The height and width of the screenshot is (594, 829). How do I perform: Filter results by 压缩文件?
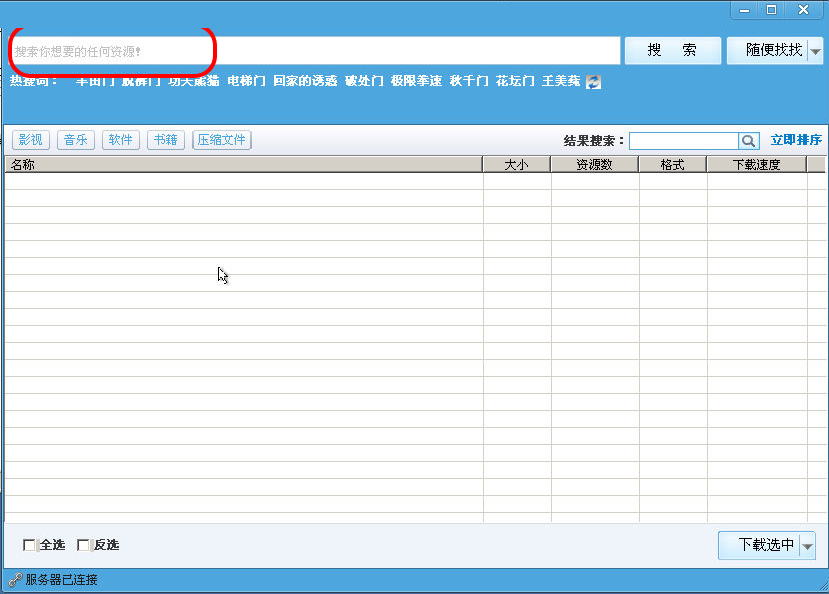[x=222, y=140]
